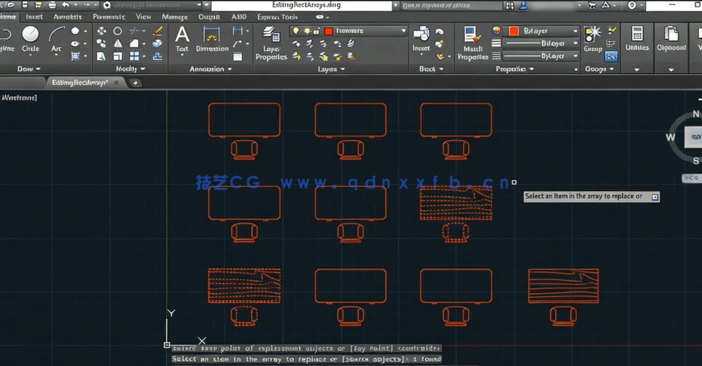The width and height of the screenshot is (702, 366).
Task: Click the Erase tool icon
Action: (158, 31)
